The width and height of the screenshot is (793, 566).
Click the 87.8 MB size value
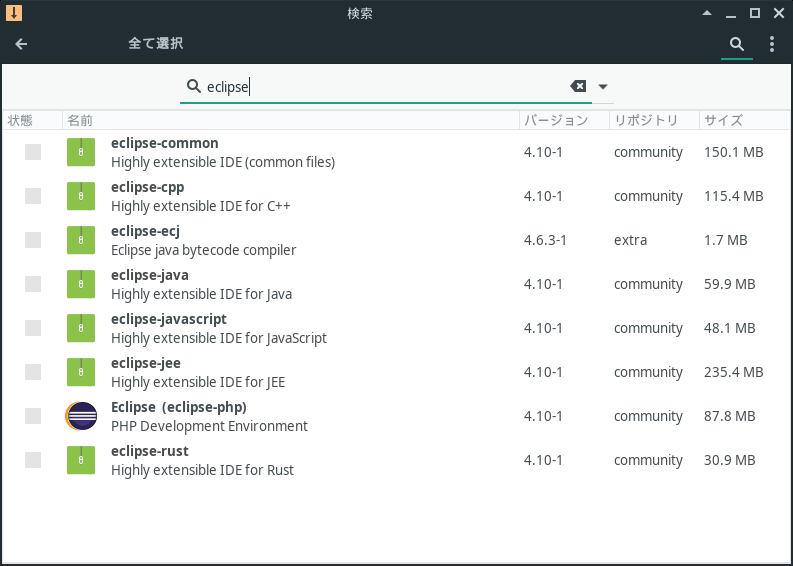[730, 416]
